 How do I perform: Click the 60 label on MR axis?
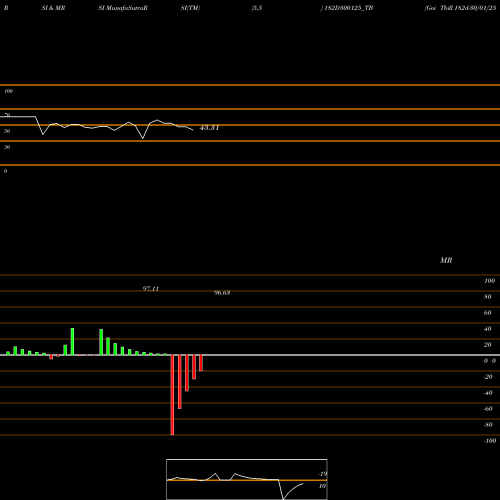488,313
